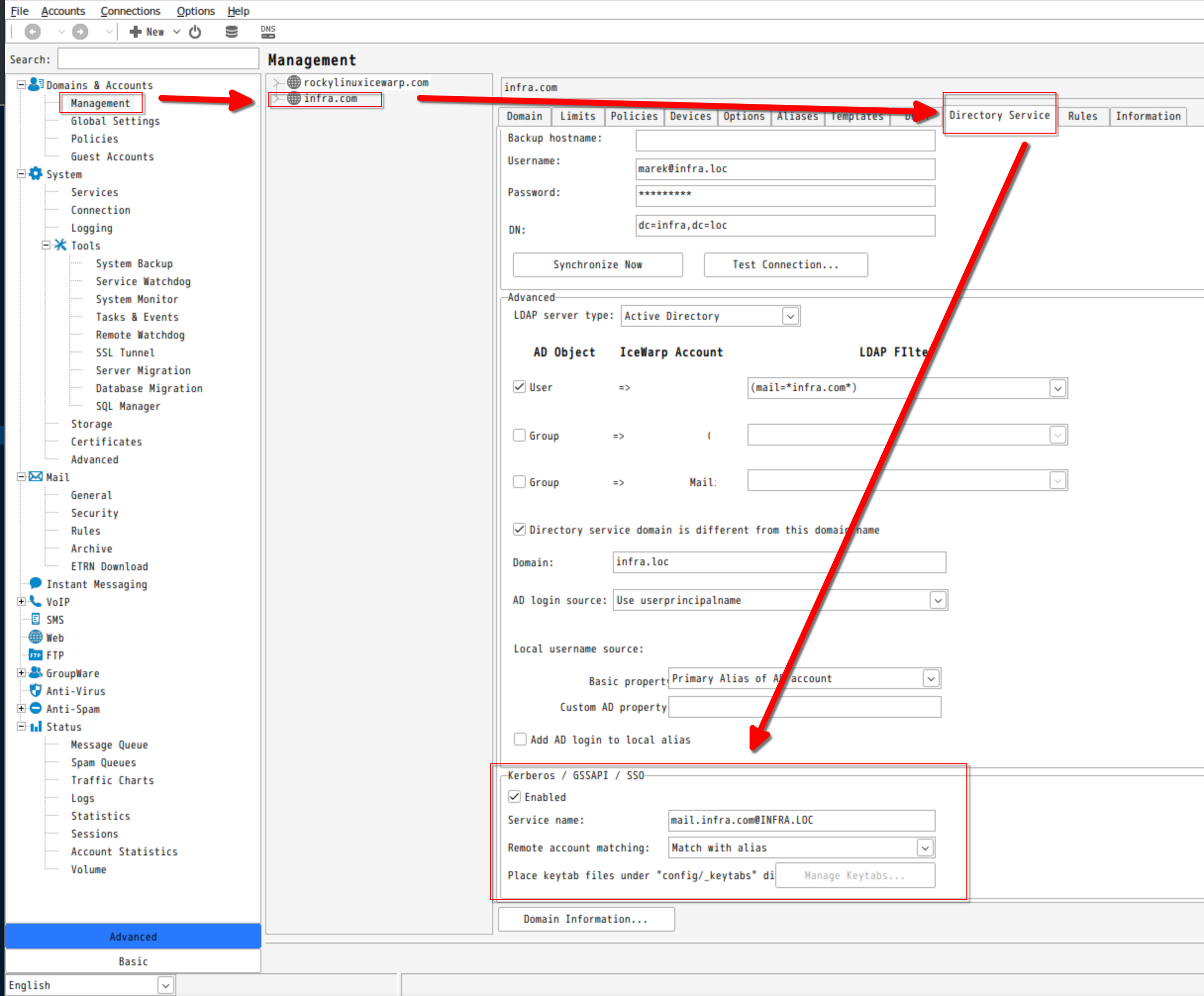Click the Mail envelope icon in tree
Image resolution: width=1204 pixels, height=996 pixels.
tap(36, 477)
